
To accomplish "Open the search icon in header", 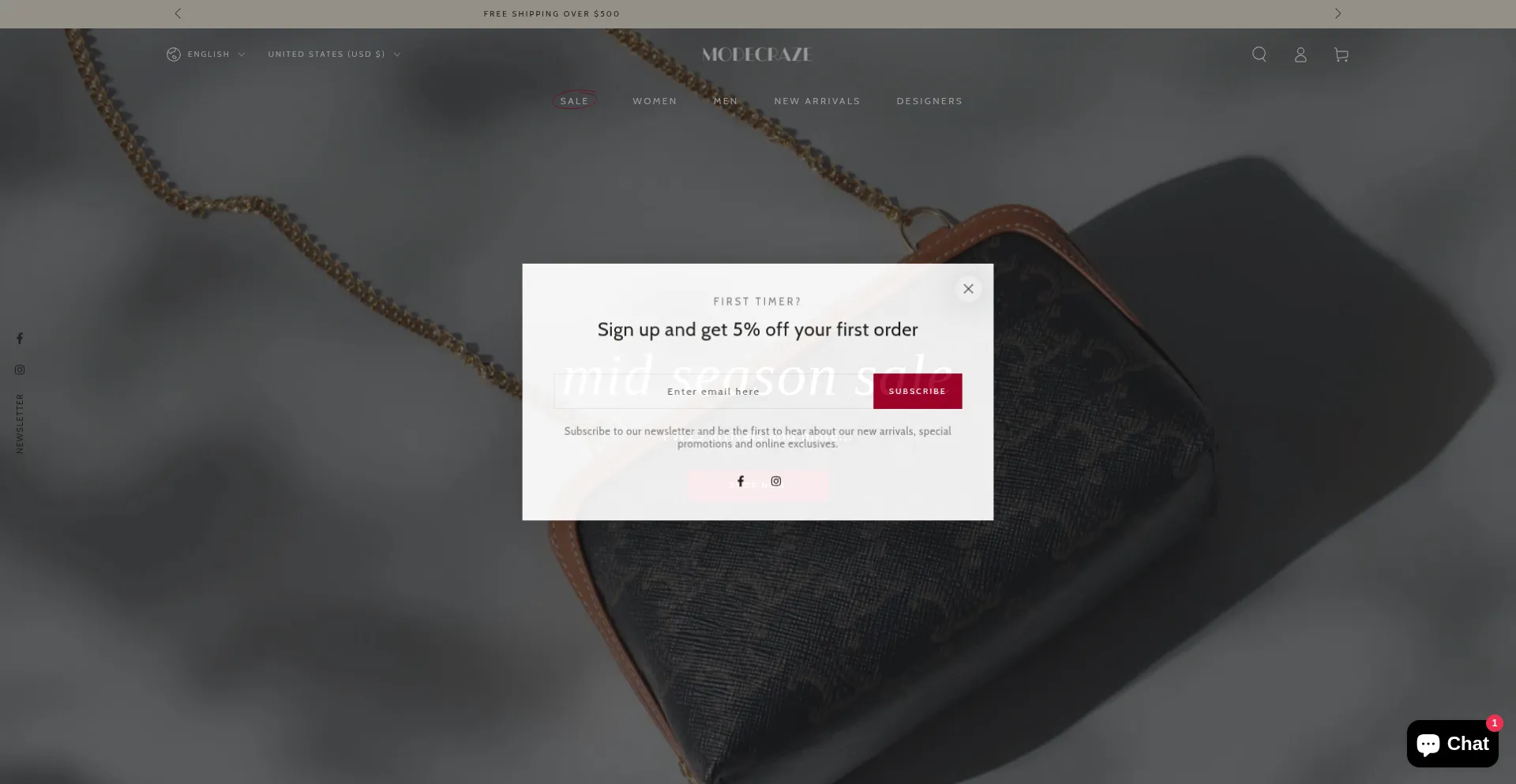I will pos(1259,54).
